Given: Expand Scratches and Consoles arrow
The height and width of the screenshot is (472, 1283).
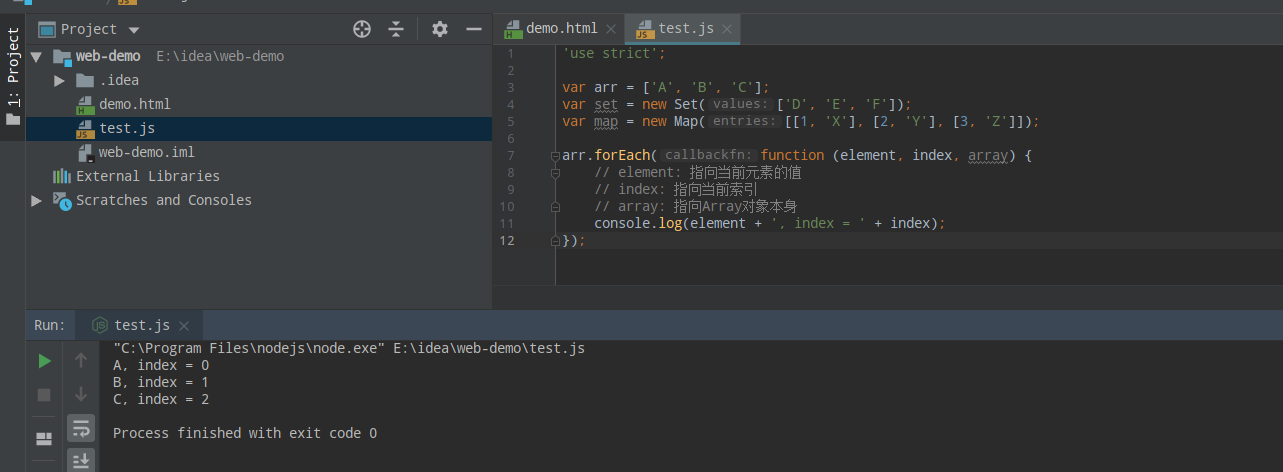Looking at the screenshot, I should point(37,200).
